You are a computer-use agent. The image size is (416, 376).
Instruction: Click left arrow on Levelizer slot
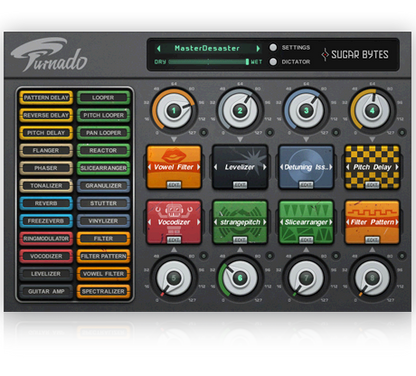point(216,167)
